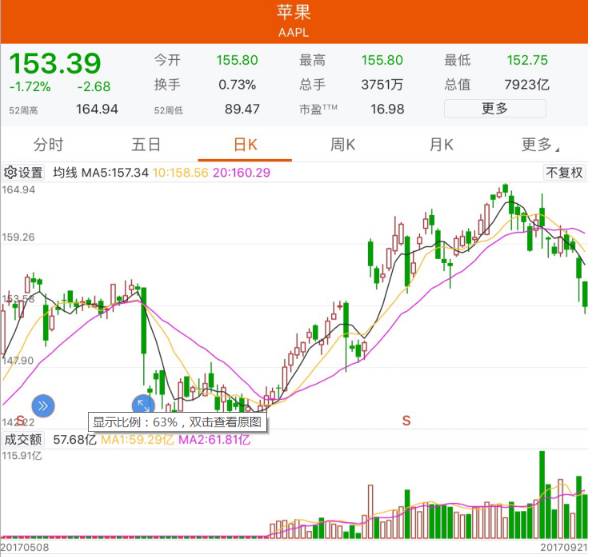Viewport: 594px width, 557px height.
Task: Click the end date 20170921
Action: pyautogui.click(x=564, y=548)
